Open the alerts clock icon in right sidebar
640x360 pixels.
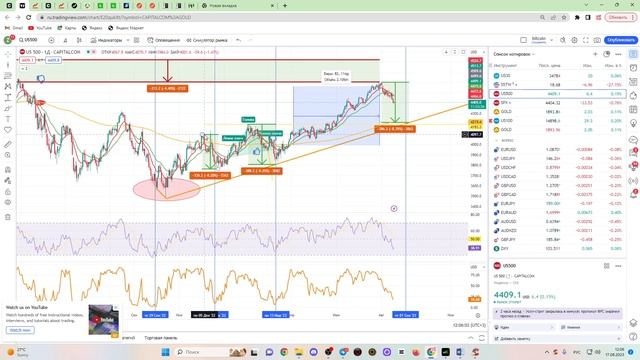pyautogui.click(x=633, y=68)
